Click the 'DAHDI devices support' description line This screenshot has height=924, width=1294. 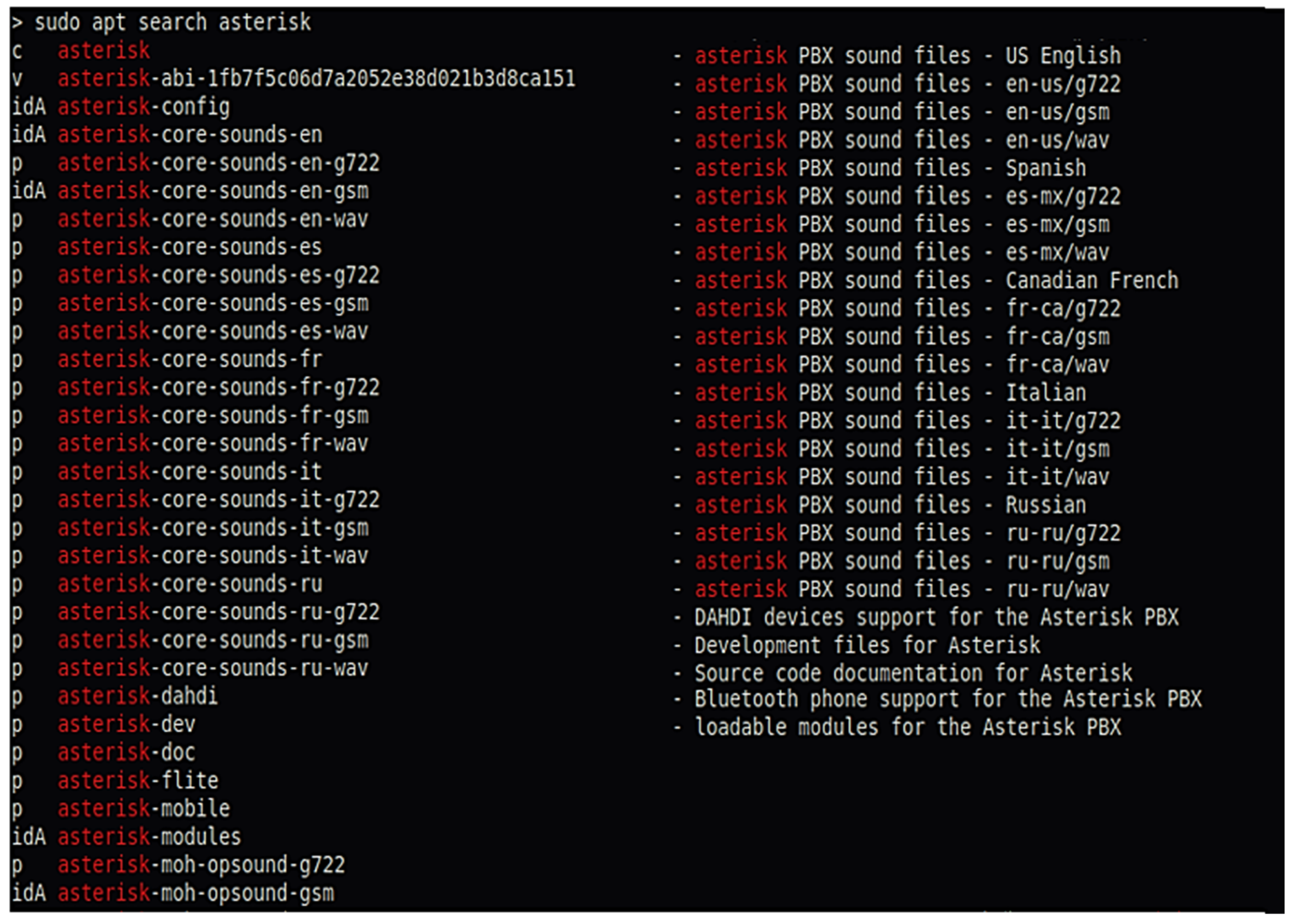[x=936, y=617]
